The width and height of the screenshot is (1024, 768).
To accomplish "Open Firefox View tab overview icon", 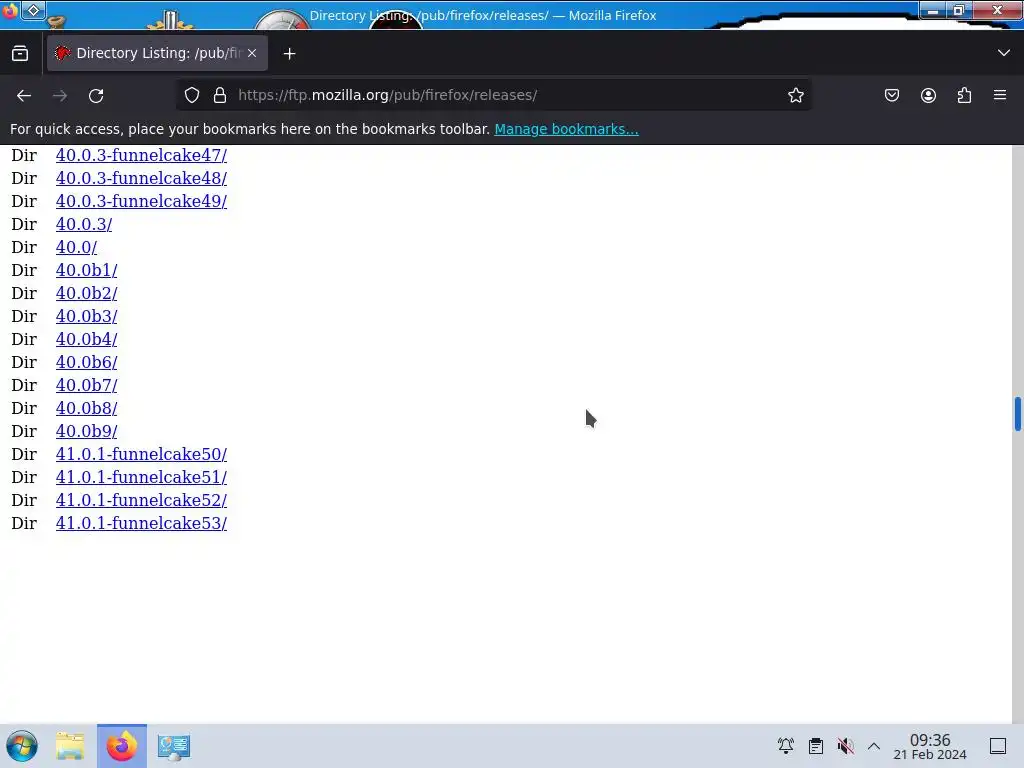I will tap(20, 54).
